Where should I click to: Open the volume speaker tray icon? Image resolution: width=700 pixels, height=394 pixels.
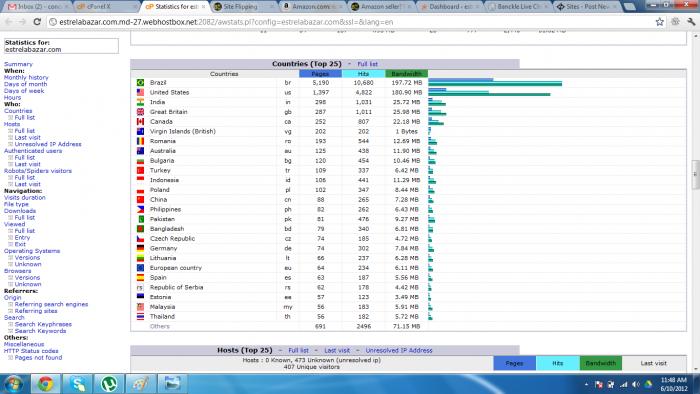click(636, 384)
